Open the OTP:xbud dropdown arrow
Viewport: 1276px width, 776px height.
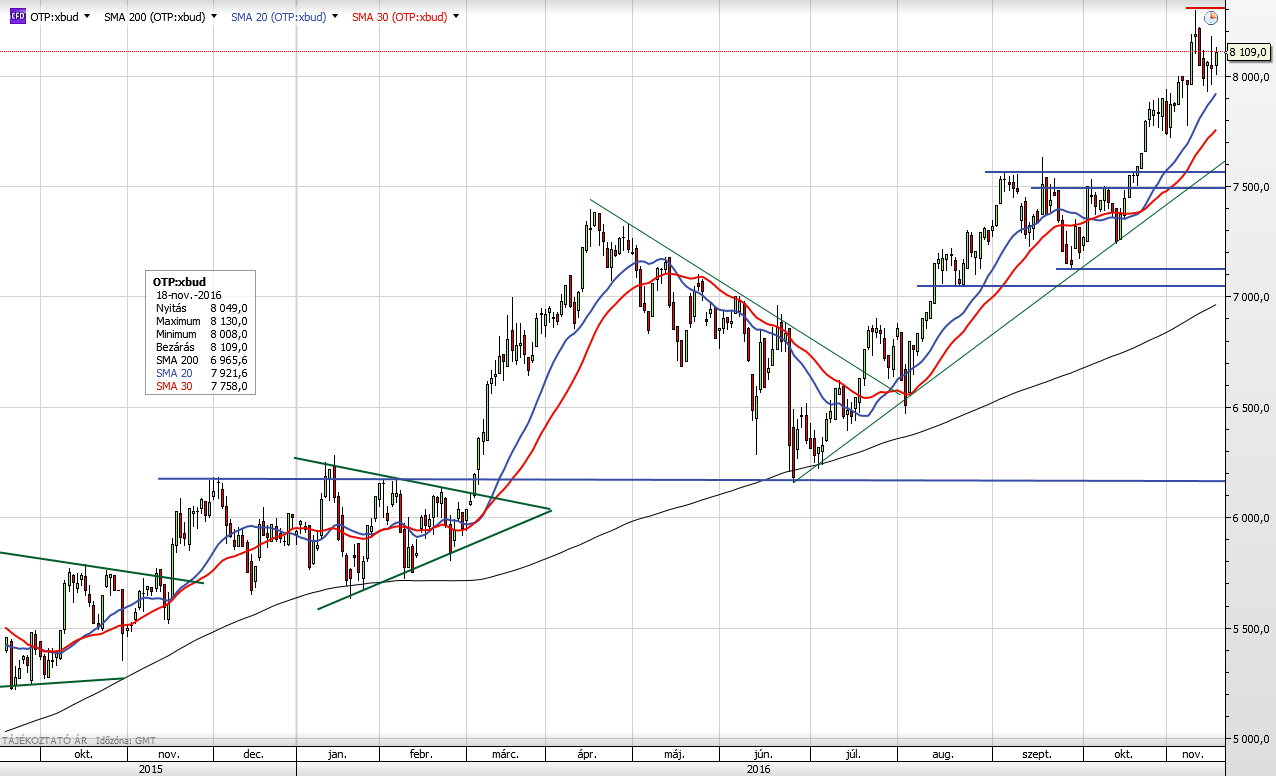(87, 17)
